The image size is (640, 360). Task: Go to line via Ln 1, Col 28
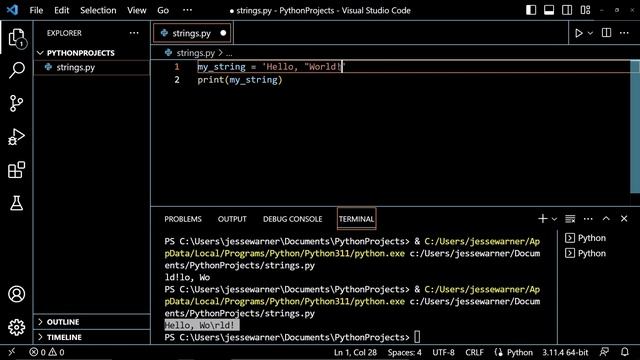(x=355, y=352)
